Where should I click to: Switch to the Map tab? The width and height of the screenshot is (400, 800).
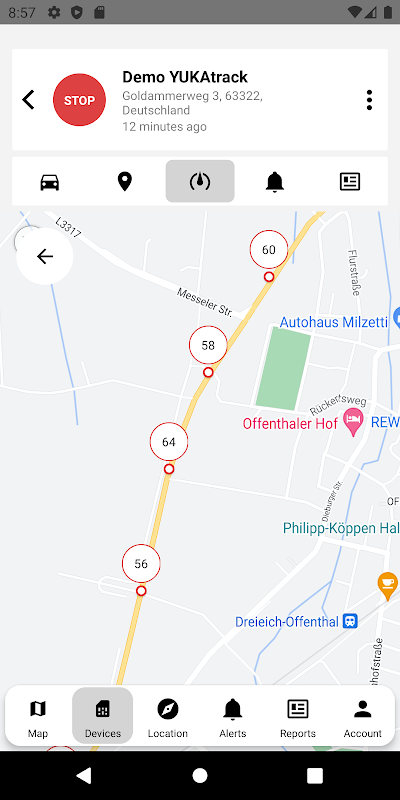click(38, 719)
